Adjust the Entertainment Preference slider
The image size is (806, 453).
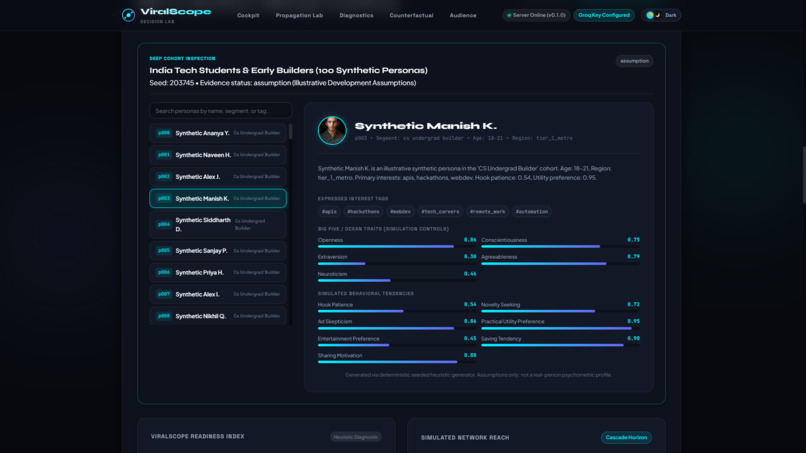397,345
